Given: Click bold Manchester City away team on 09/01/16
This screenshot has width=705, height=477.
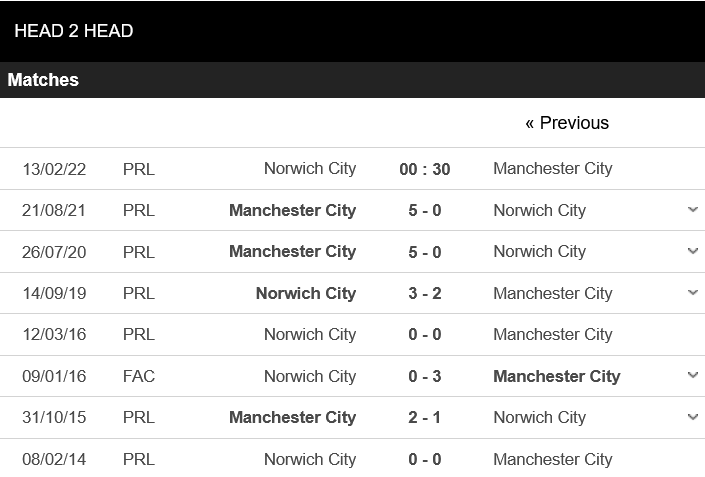Looking at the screenshot, I should click(x=556, y=376).
